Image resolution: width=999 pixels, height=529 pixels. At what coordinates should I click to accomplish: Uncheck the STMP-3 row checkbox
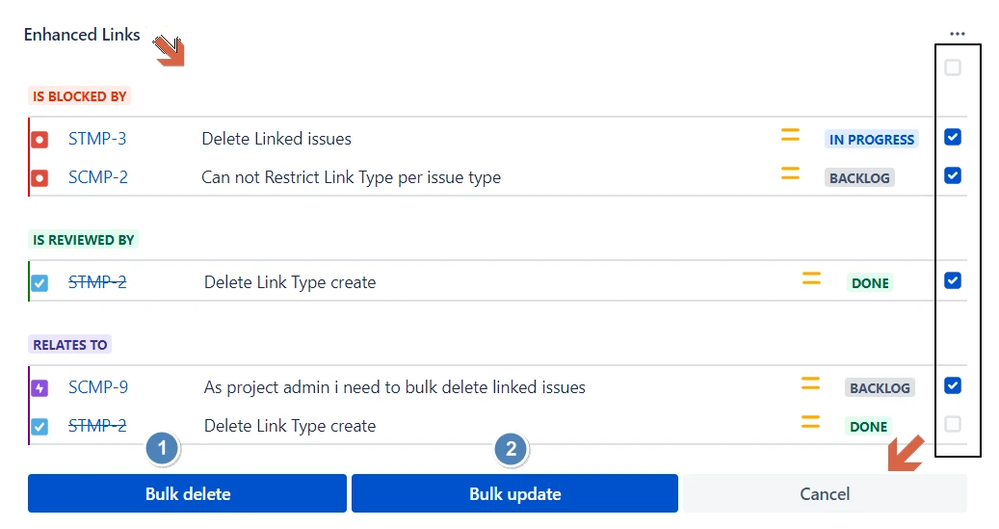(x=953, y=137)
